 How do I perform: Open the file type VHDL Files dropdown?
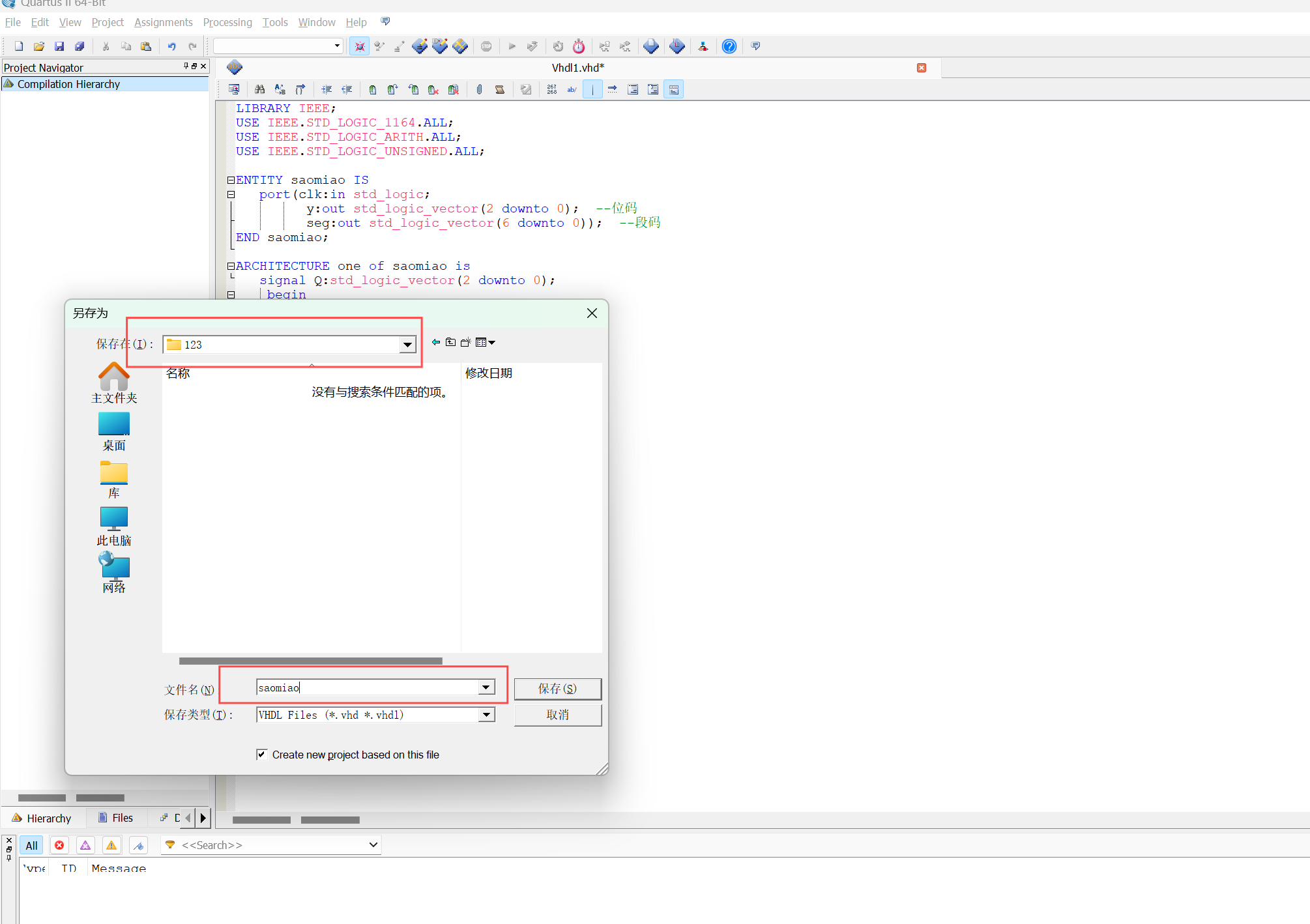pyautogui.click(x=486, y=715)
